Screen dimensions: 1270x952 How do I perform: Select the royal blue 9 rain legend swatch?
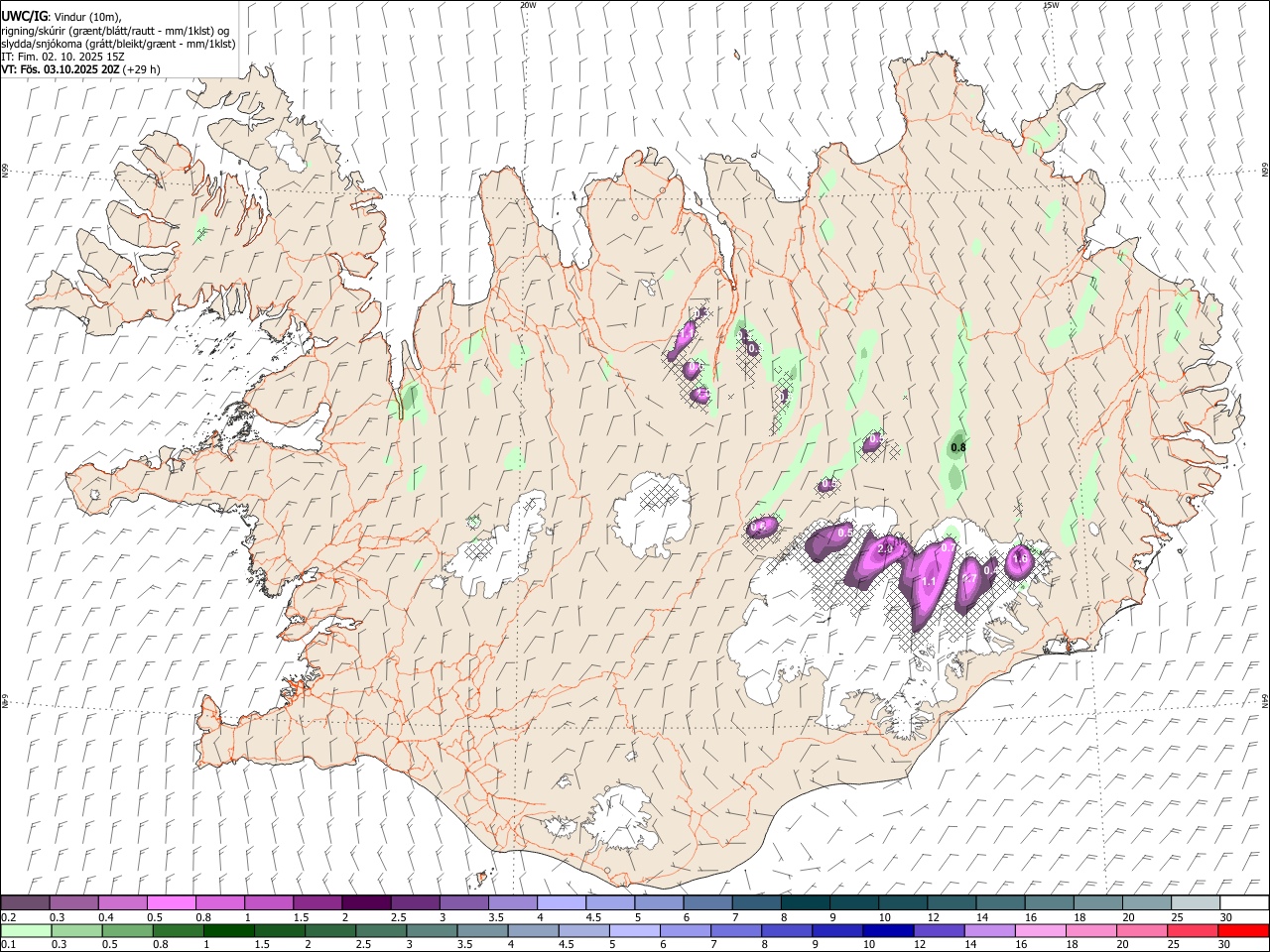tap(837, 930)
